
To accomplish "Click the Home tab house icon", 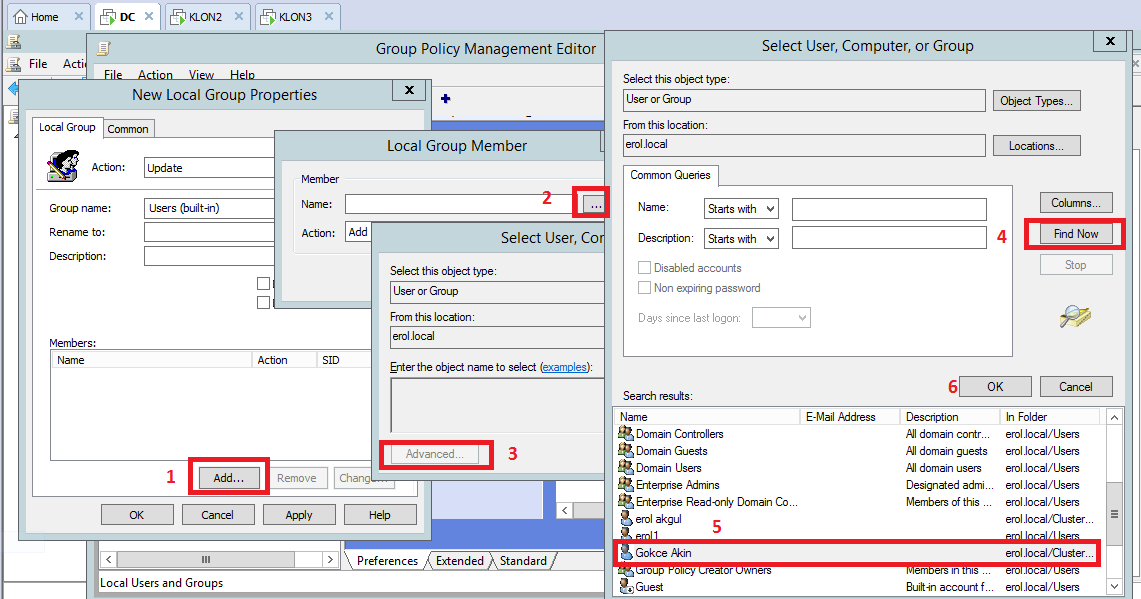I will pos(20,17).
